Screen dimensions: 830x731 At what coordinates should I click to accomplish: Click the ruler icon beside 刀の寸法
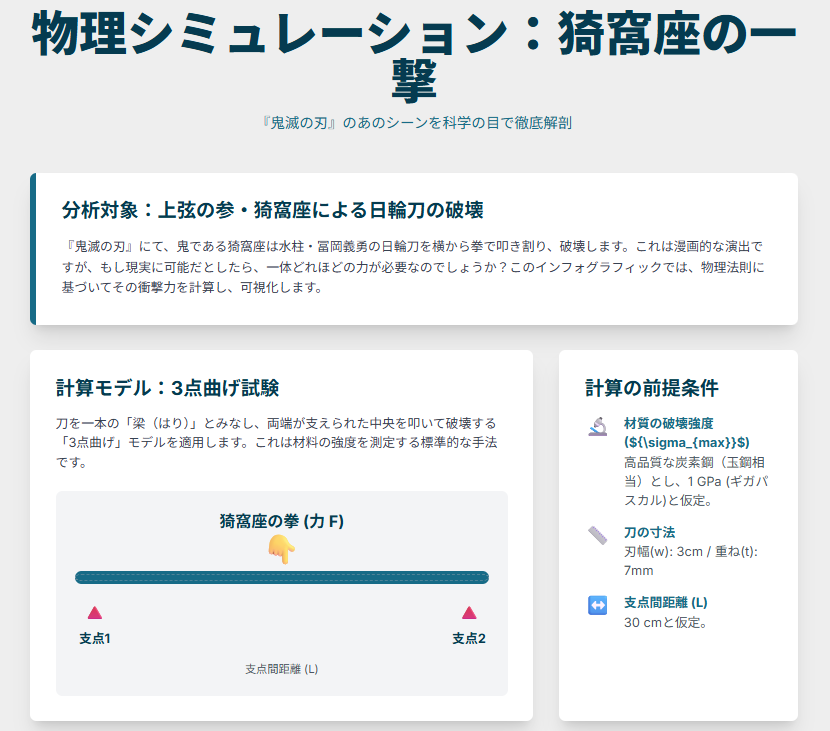(598, 535)
